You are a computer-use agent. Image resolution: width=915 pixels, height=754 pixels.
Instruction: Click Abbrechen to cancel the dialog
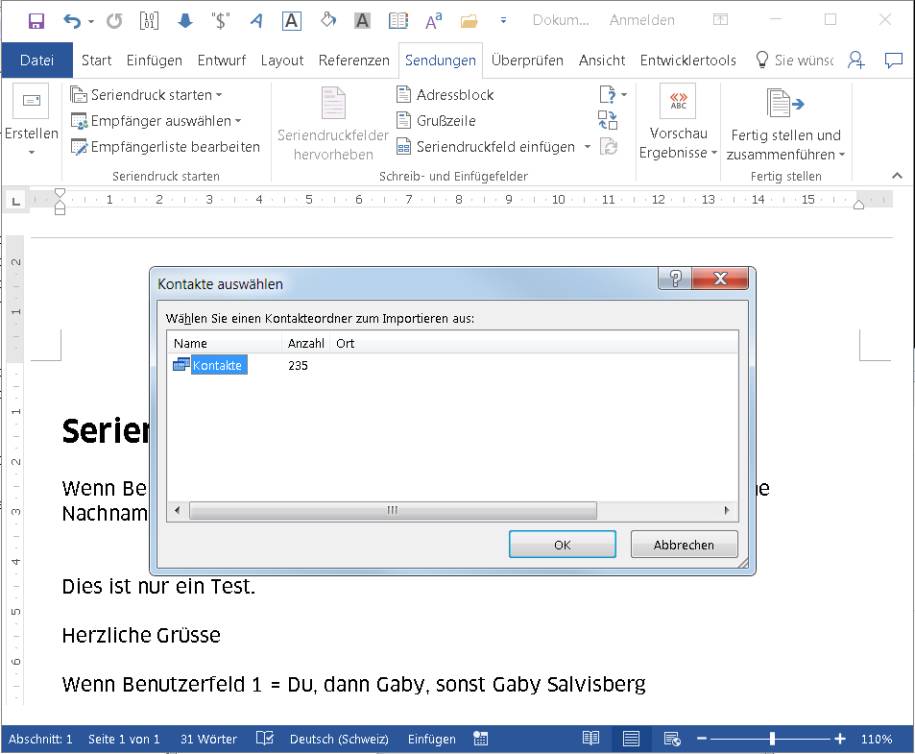pyautogui.click(x=684, y=545)
